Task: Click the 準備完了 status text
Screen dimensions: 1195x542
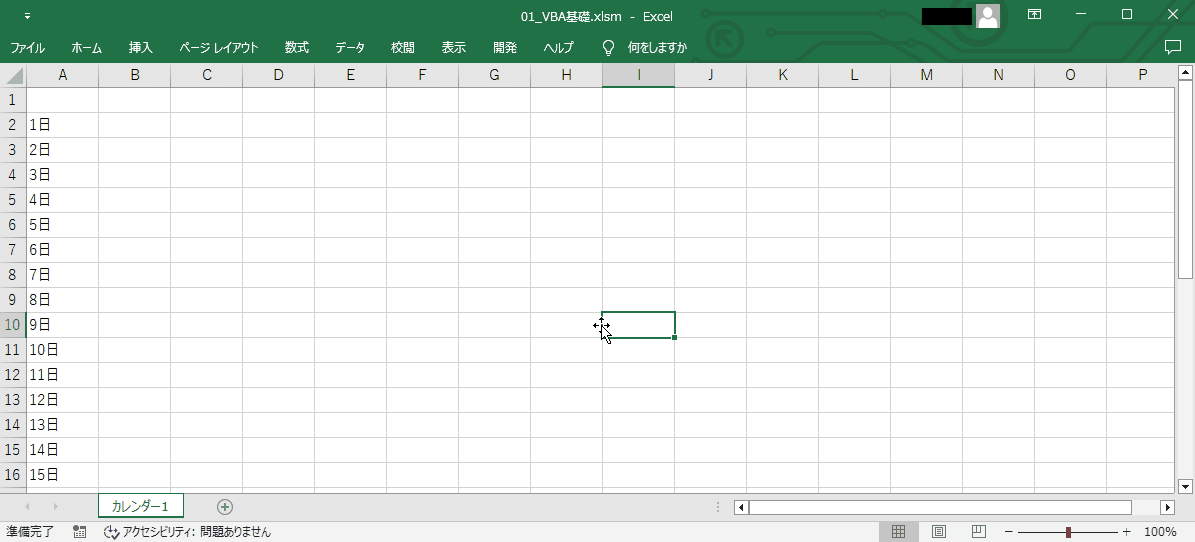Action: [x=30, y=531]
